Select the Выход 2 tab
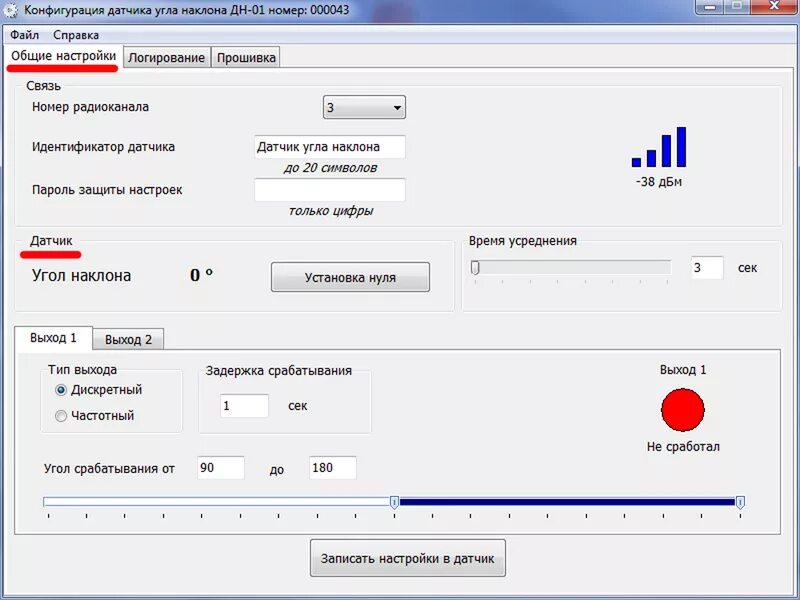Image resolution: width=800 pixels, height=600 pixels. 128,340
